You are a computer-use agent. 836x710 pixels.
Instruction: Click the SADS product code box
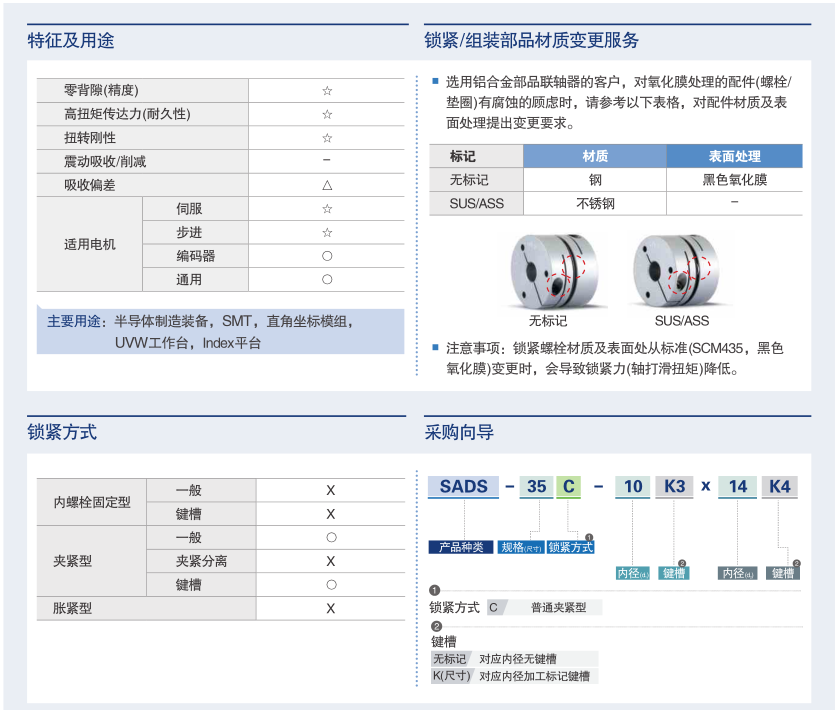tap(464, 487)
